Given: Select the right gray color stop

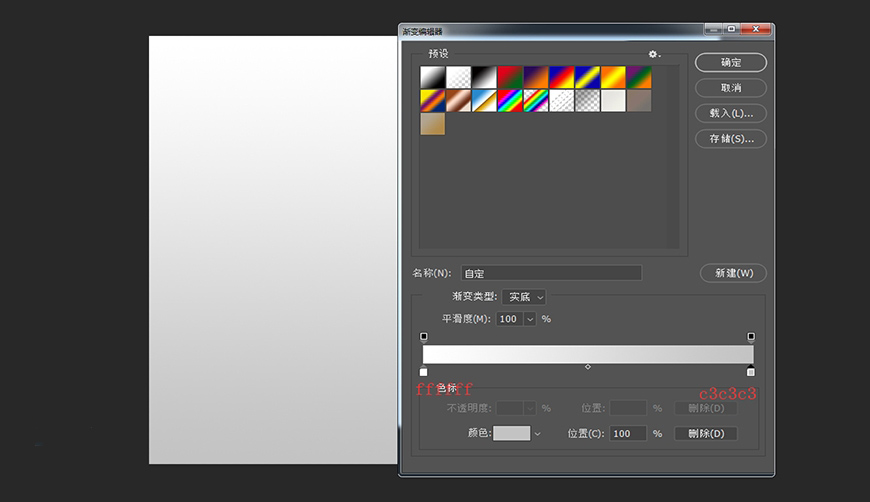Looking at the screenshot, I should 751,371.
